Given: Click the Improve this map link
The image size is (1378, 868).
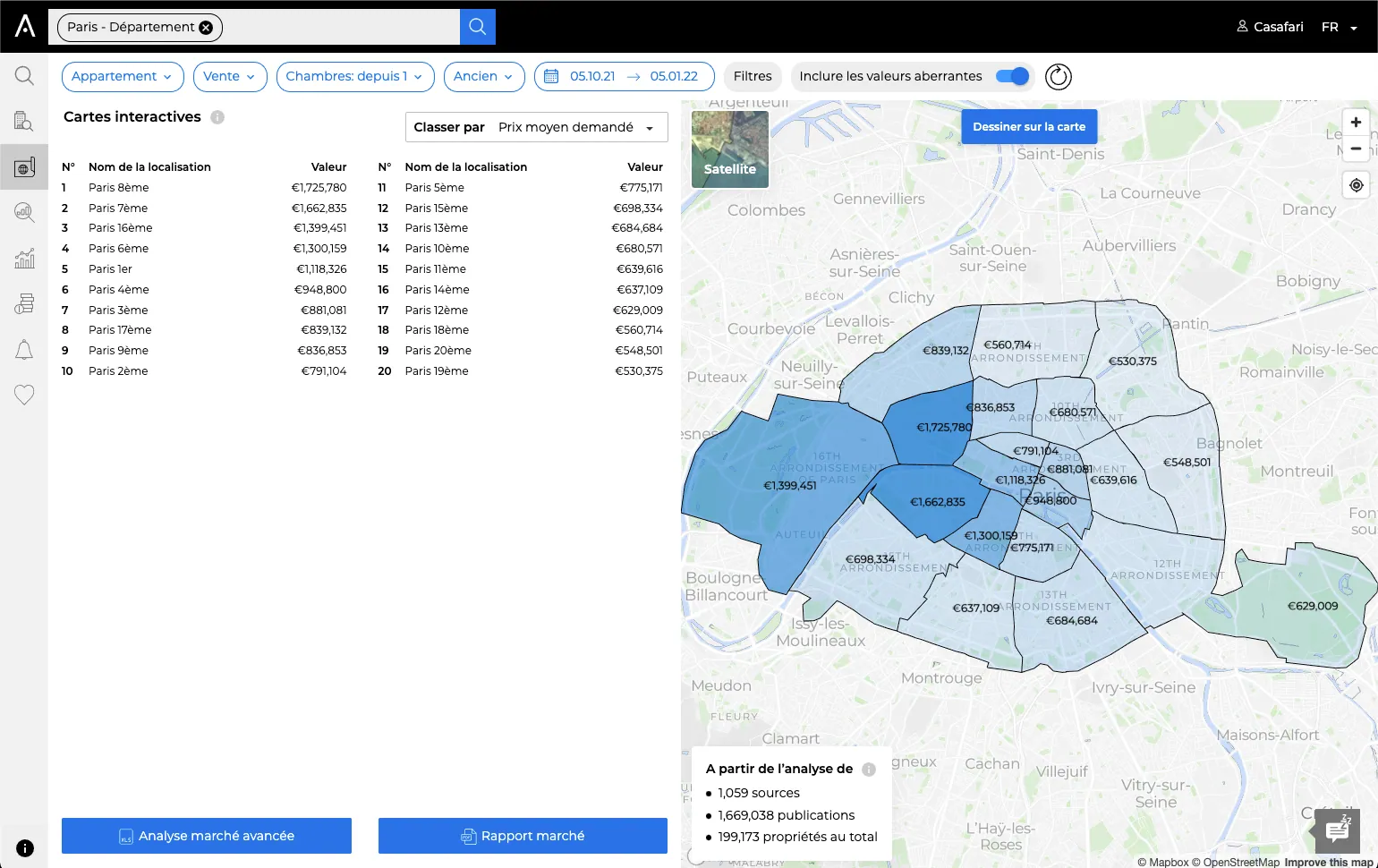Looking at the screenshot, I should pyautogui.click(x=1329, y=862).
